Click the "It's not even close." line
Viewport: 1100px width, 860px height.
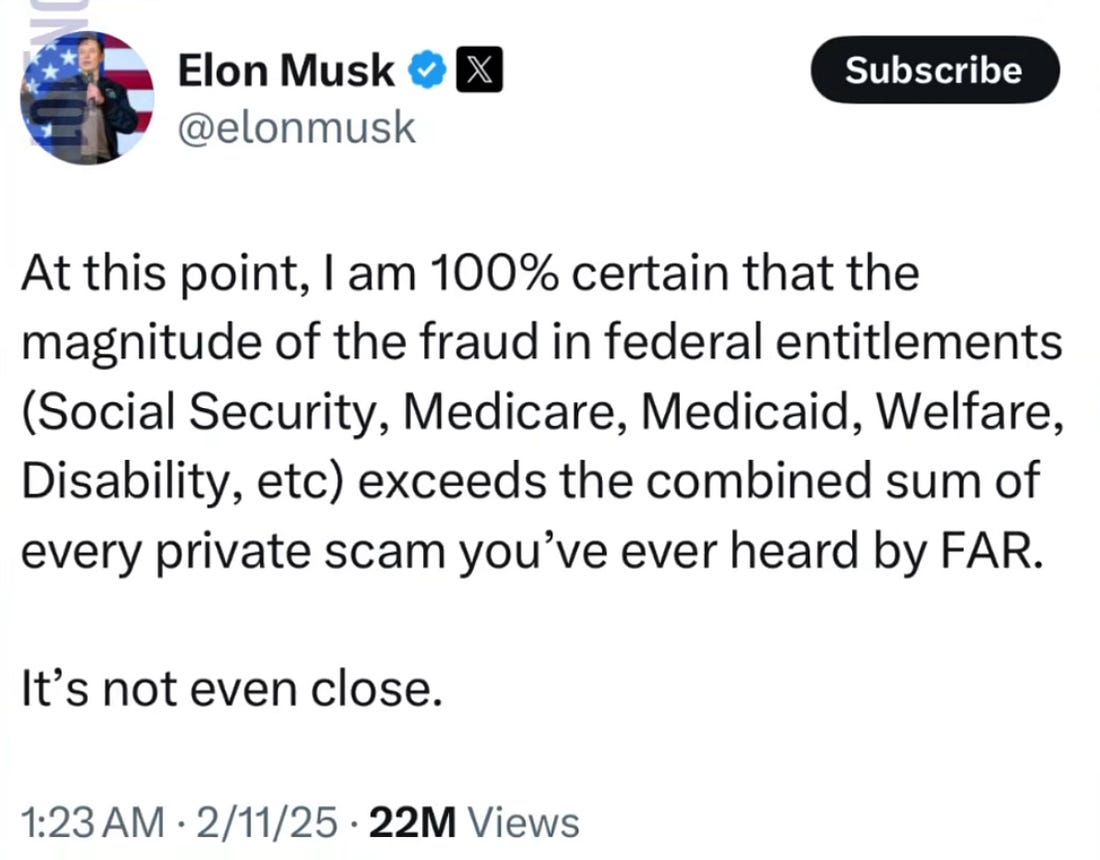(x=231, y=689)
